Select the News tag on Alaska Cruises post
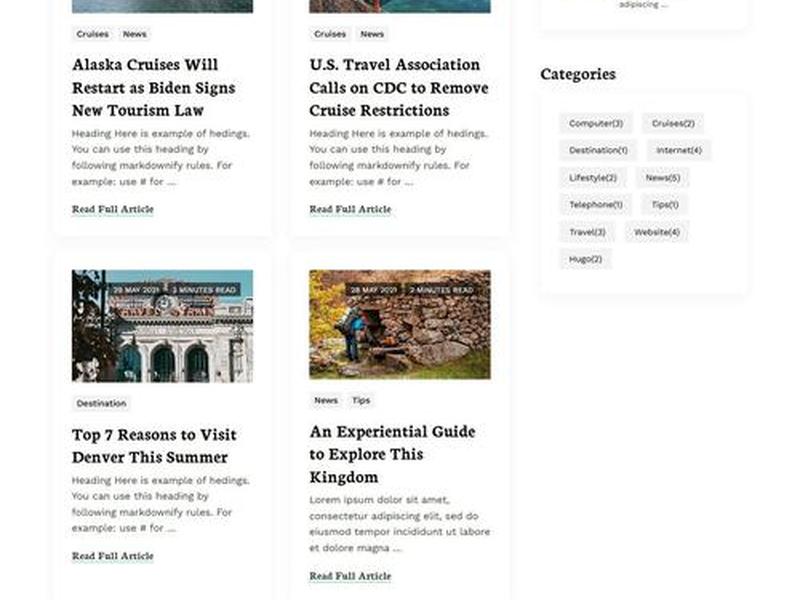Image resolution: width=800 pixels, height=600 pixels. 135,34
